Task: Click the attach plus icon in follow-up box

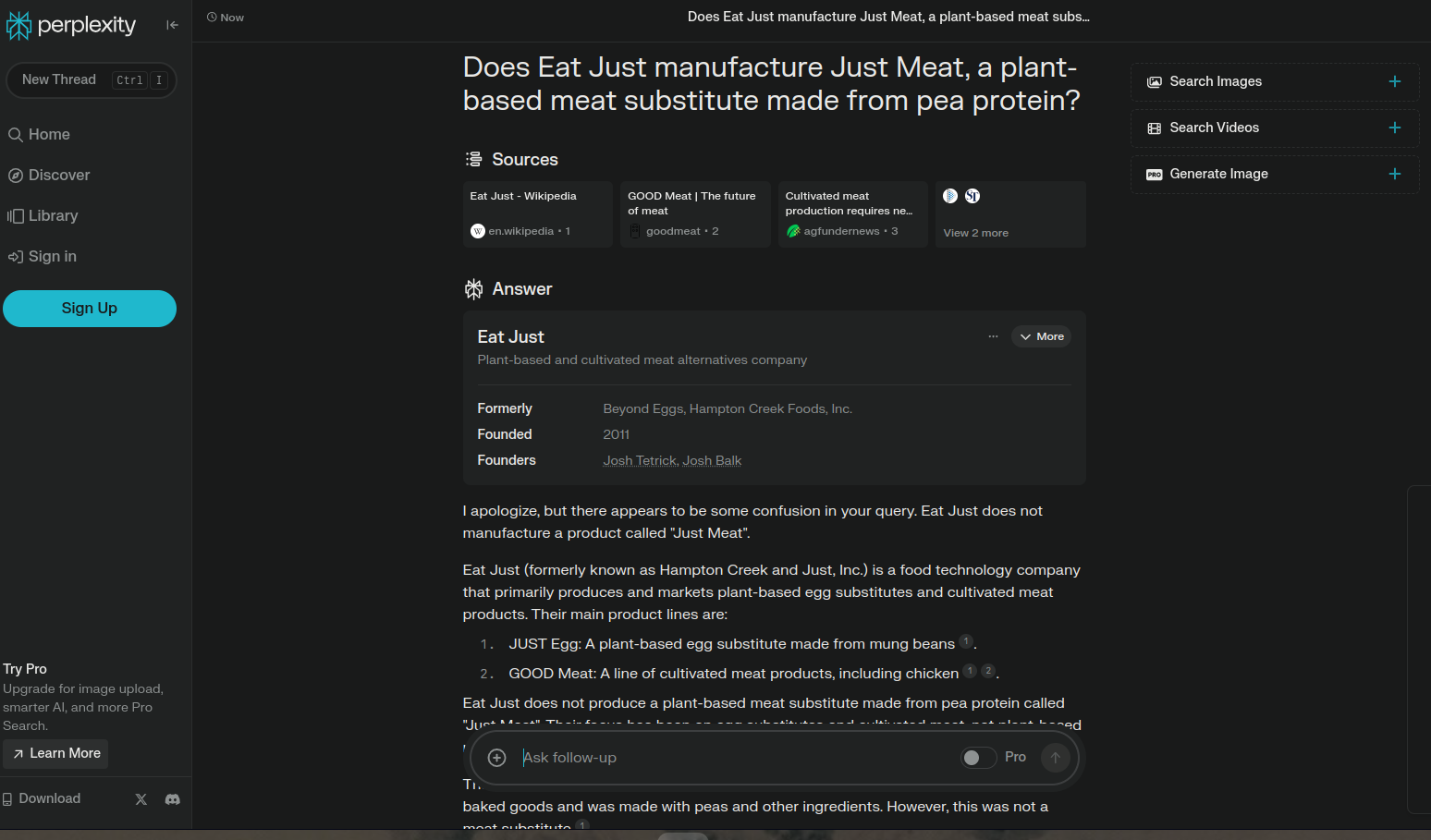Action: [x=497, y=758]
